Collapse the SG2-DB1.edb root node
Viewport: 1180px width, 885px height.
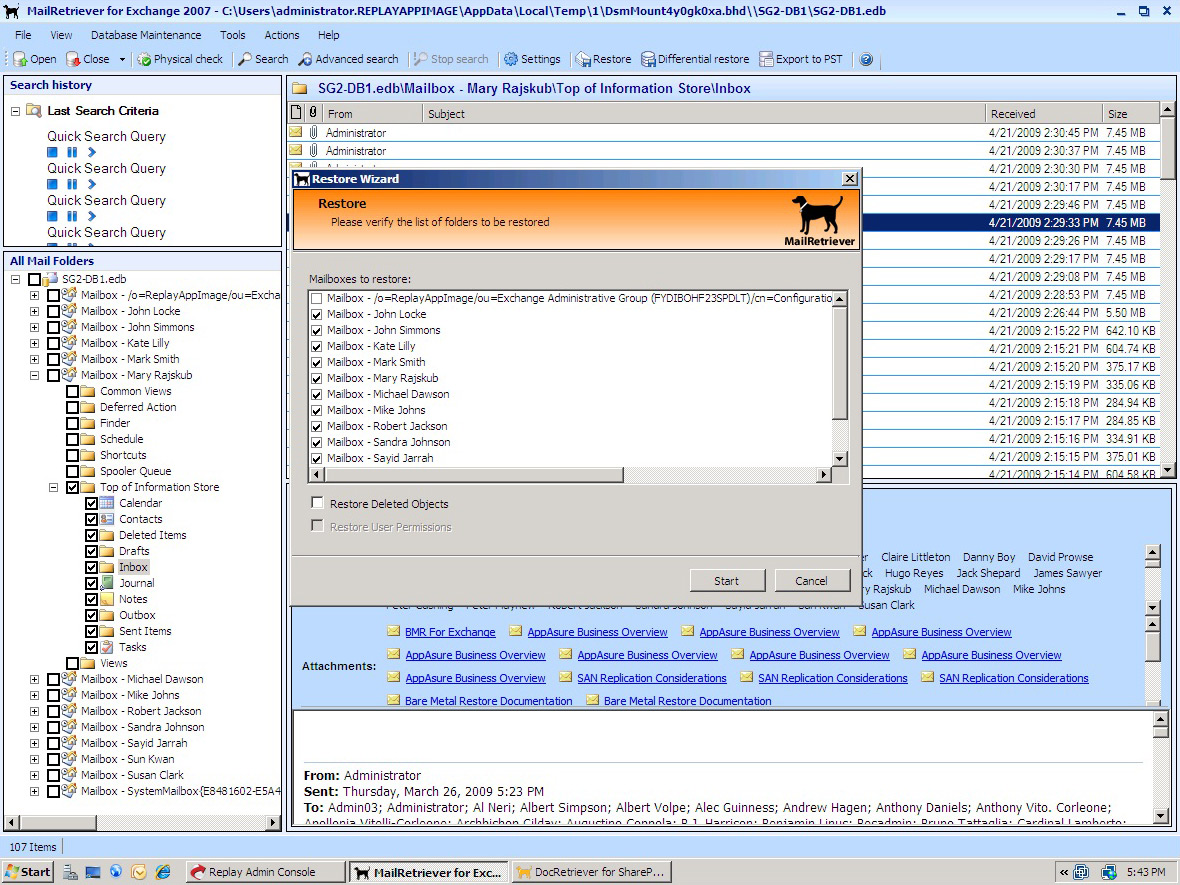pos(15,278)
